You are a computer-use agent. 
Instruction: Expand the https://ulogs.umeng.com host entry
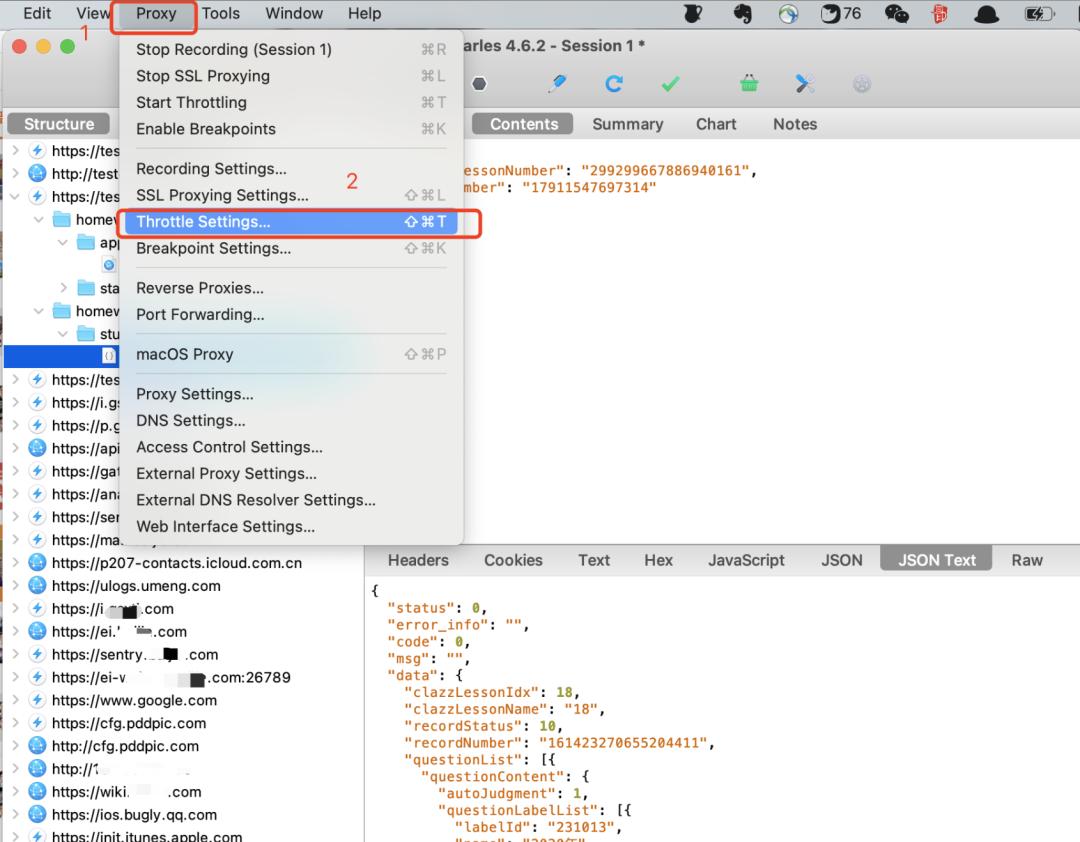[x=15, y=586]
